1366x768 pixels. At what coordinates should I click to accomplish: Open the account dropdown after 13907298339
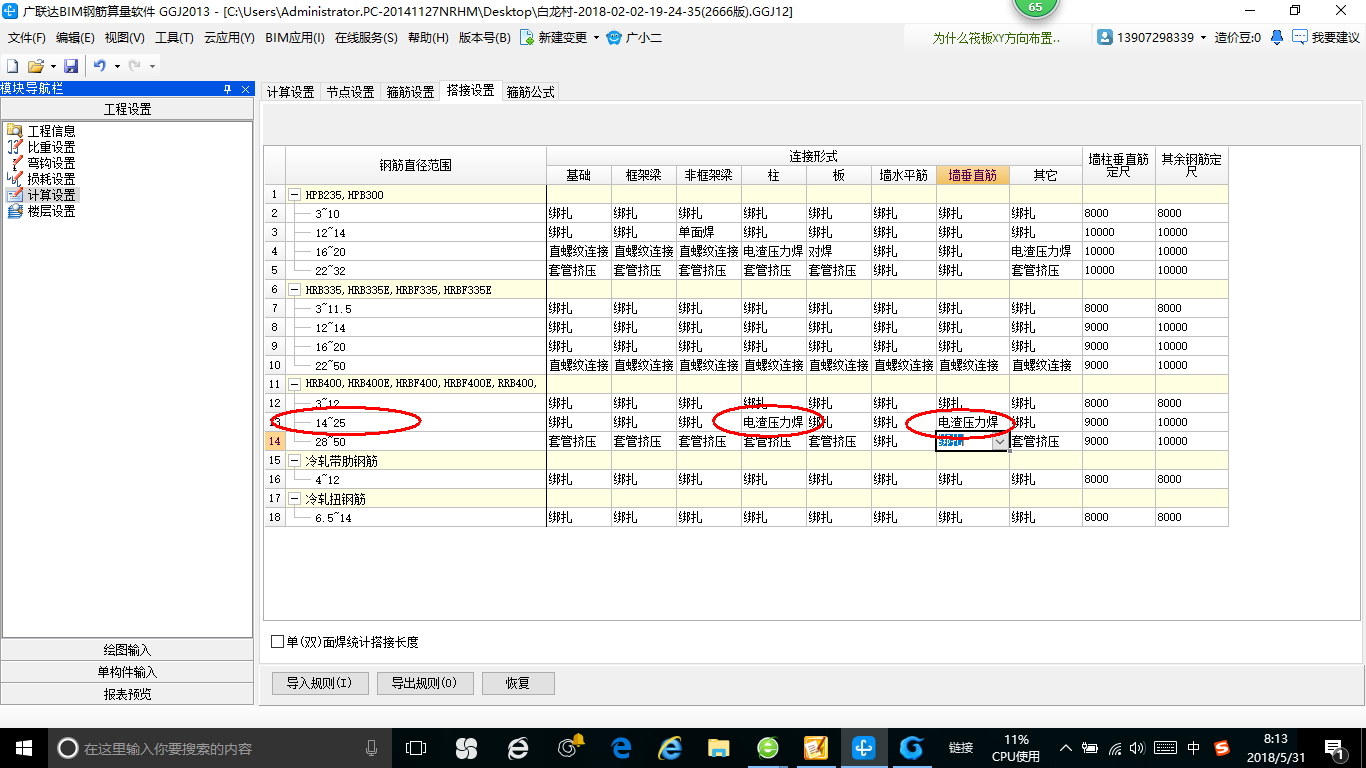(x=1203, y=37)
